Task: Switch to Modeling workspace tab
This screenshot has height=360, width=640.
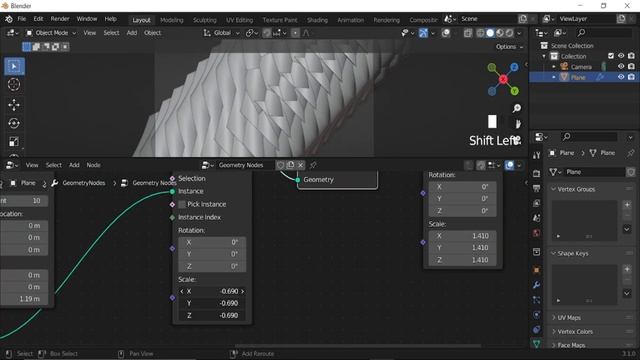Action: click(171, 20)
